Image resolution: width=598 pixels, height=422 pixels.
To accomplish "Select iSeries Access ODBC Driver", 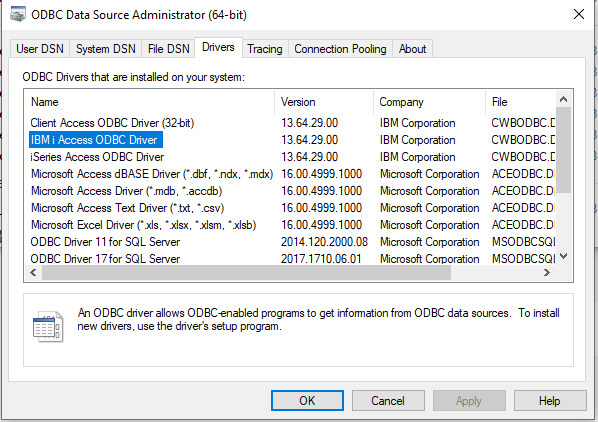I will 97,157.
